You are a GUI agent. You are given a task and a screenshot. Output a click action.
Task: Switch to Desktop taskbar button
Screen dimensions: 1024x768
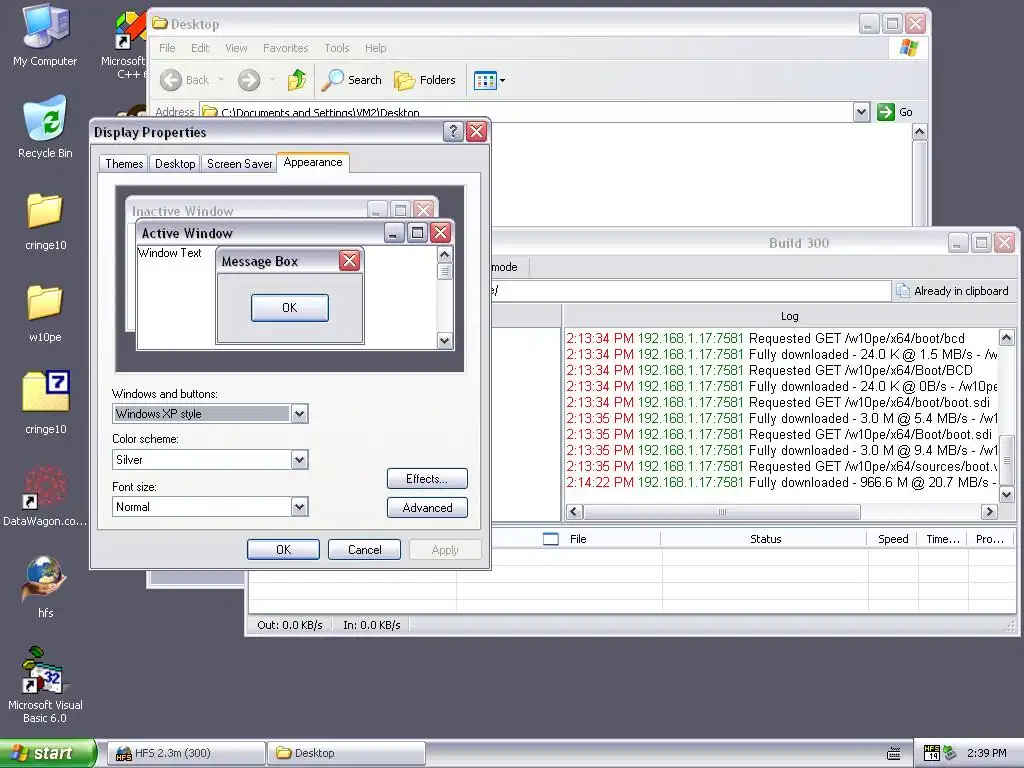[346, 753]
